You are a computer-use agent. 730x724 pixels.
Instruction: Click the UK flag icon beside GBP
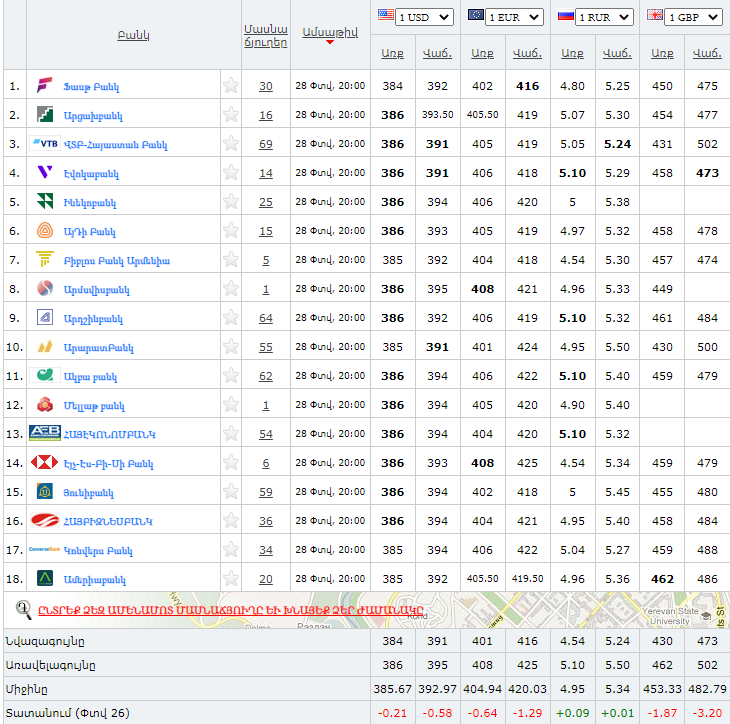655,14
